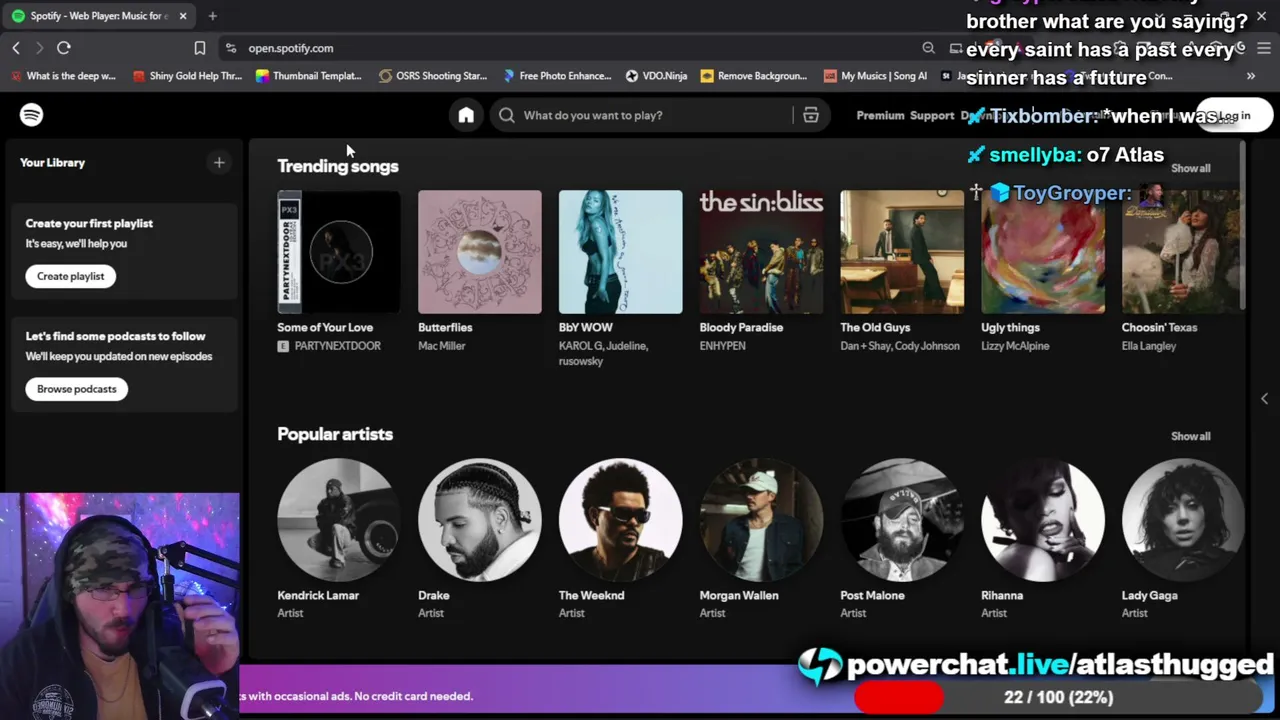Open the Shiny Gold Help Thread bookmark
This screenshot has width=1280, height=720.
click(x=187, y=76)
